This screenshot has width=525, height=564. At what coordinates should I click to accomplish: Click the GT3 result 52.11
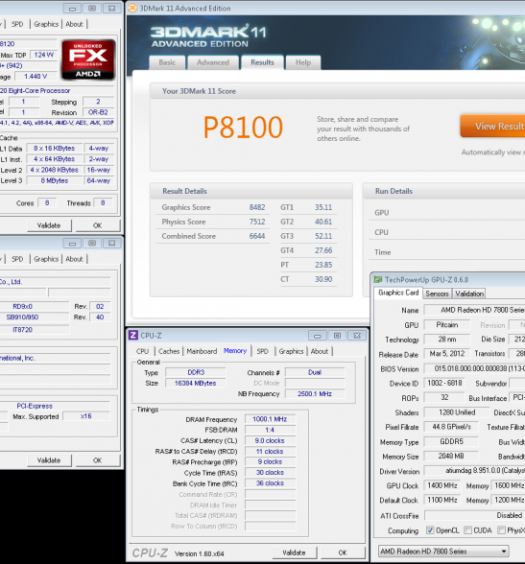[323, 236]
